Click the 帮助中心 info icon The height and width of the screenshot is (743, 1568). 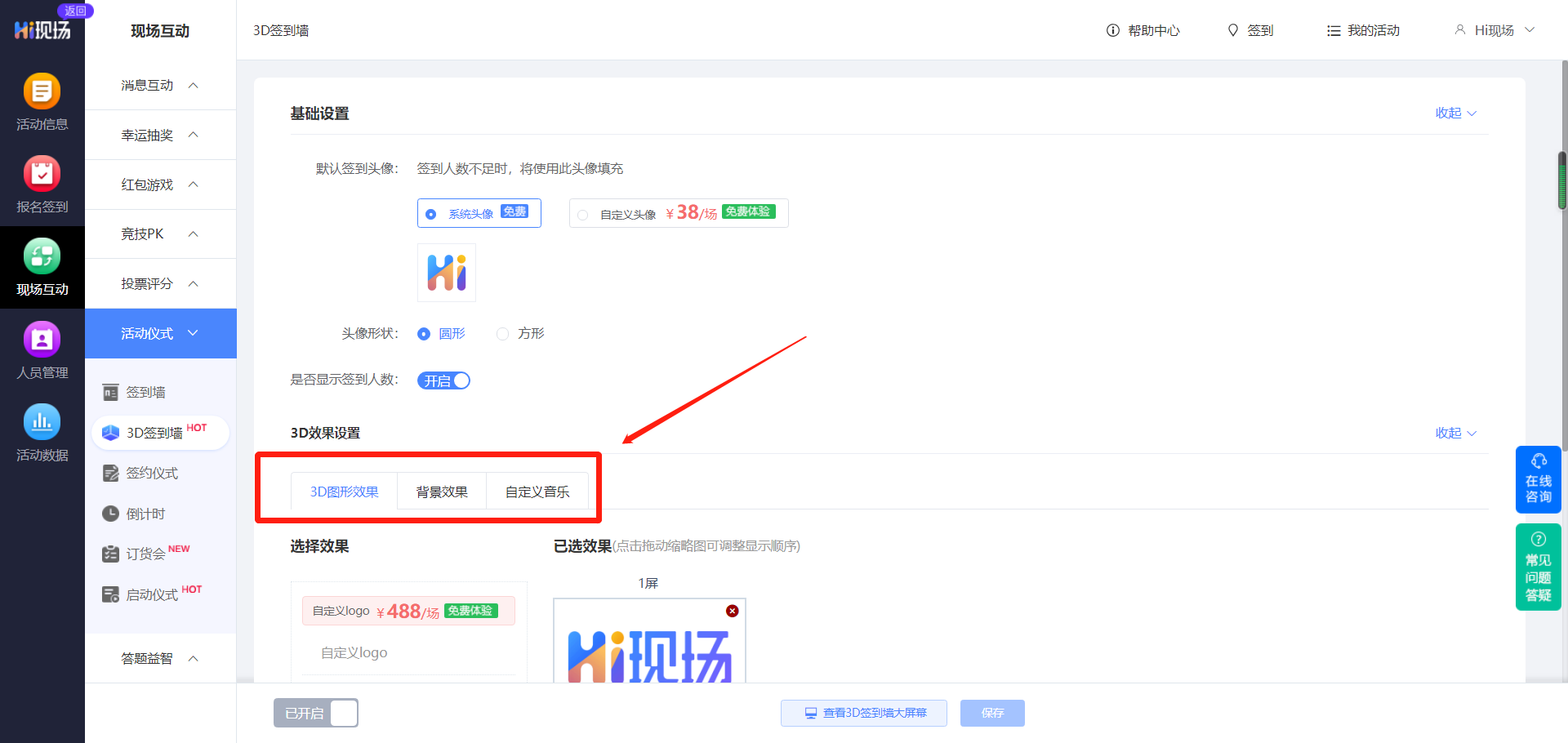point(1112,30)
